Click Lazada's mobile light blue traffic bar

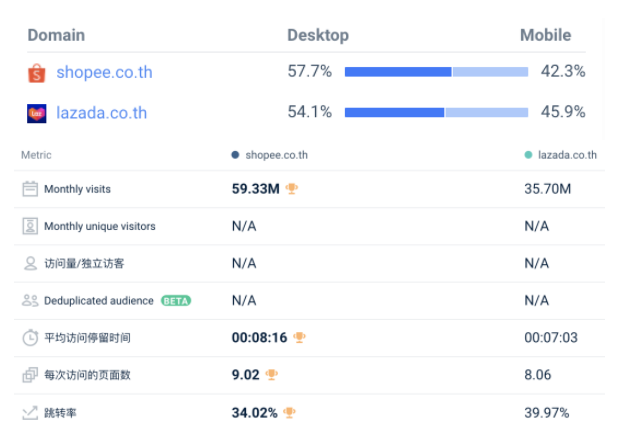[486, 112]
